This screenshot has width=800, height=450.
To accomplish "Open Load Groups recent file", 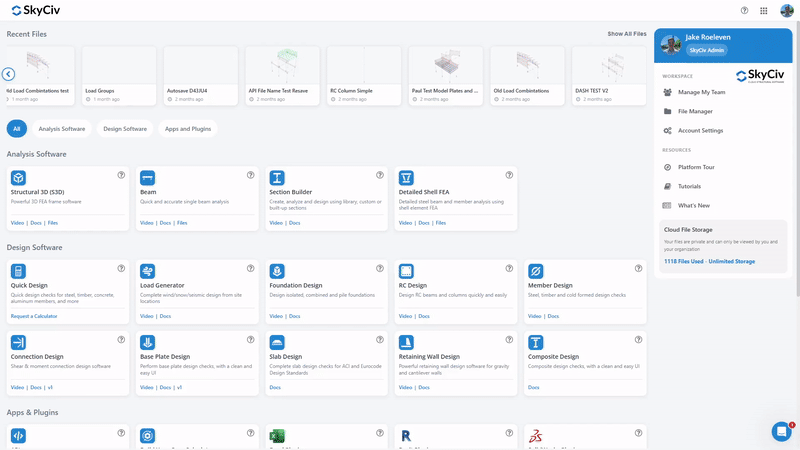I will [x=119, y=76].
